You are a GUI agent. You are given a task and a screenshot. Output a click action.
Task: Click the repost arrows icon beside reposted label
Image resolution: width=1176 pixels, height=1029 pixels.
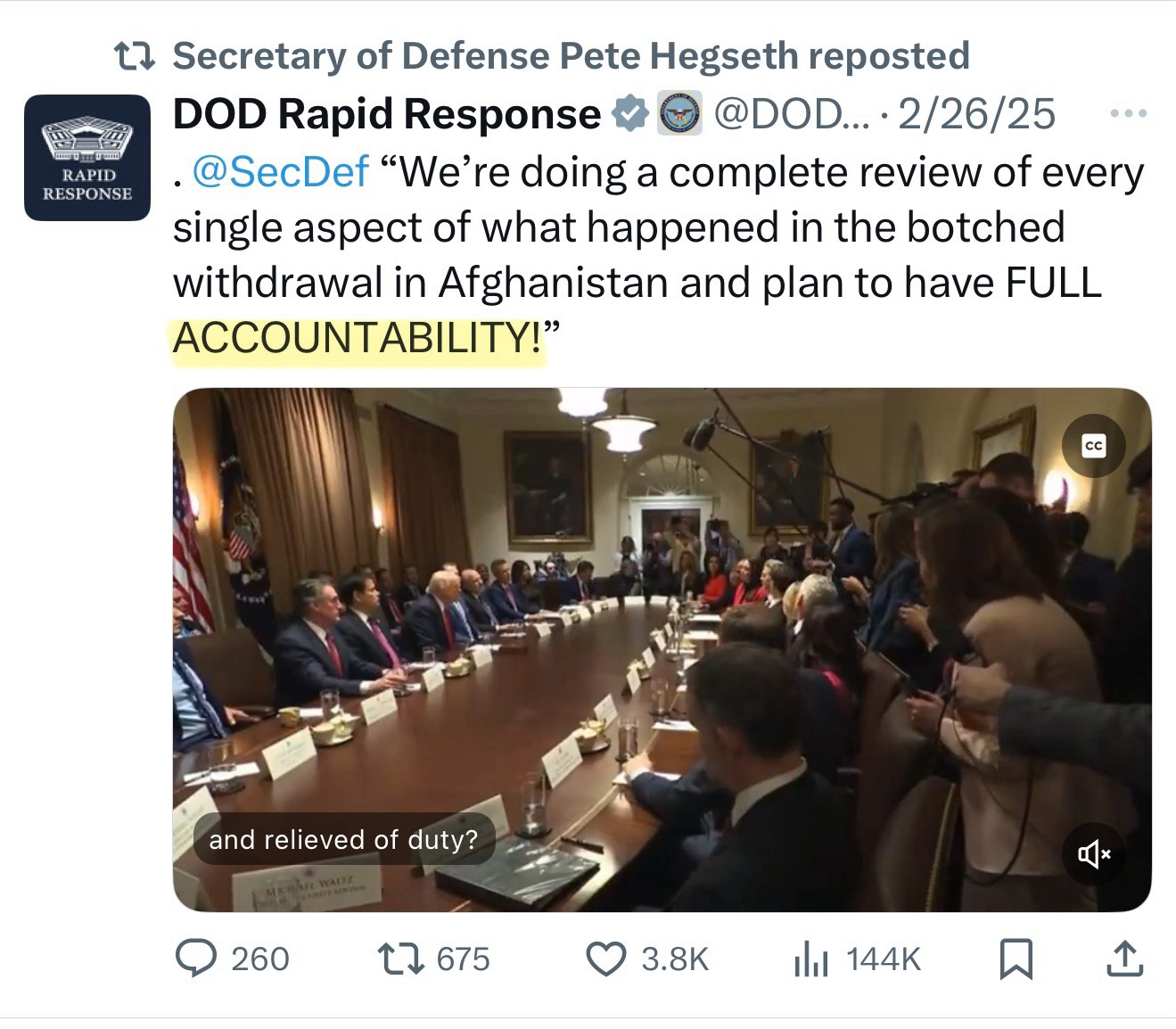tap(136, 56)
